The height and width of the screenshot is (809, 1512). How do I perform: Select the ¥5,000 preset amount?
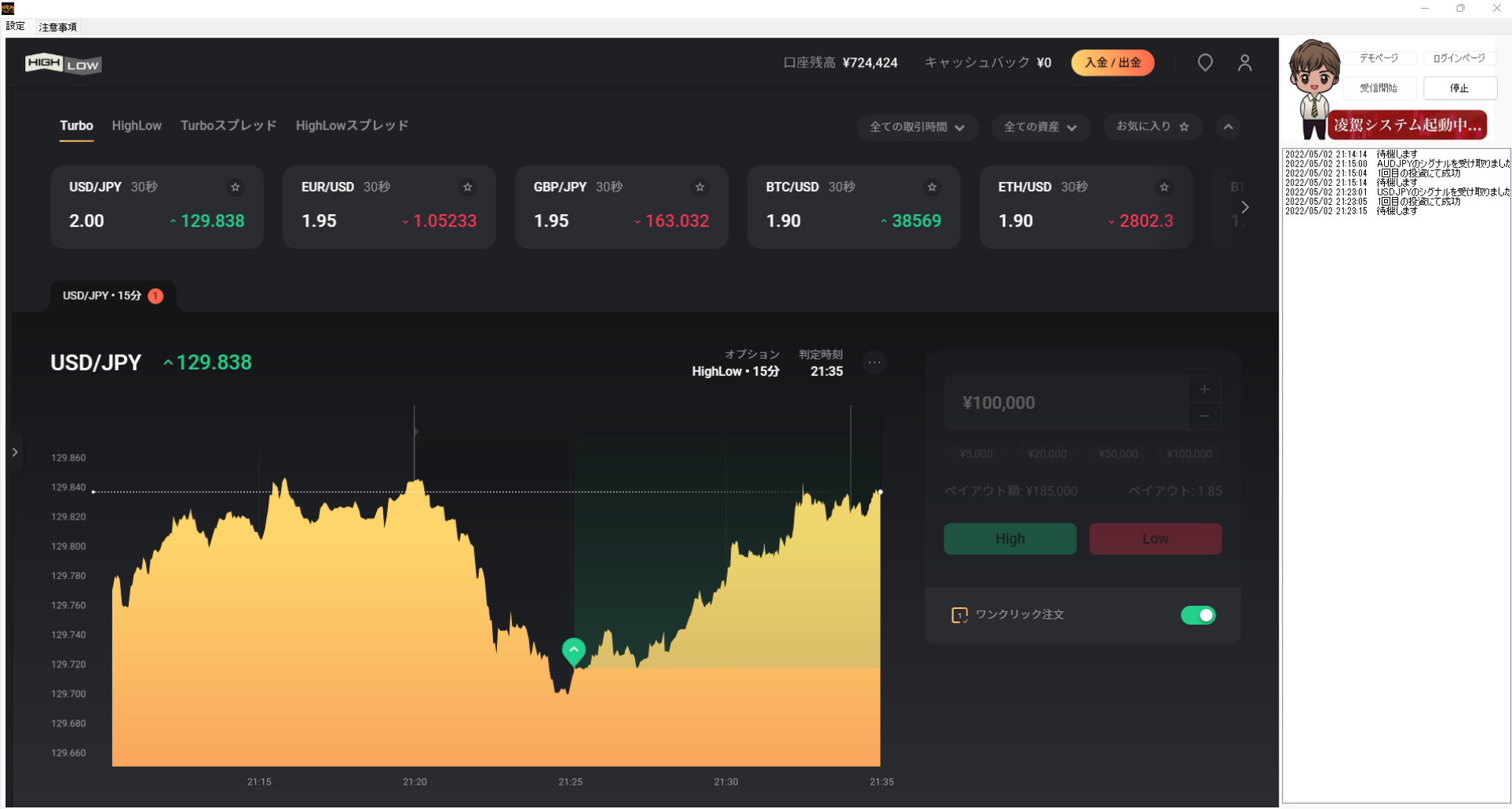click(x=976, y=454)
